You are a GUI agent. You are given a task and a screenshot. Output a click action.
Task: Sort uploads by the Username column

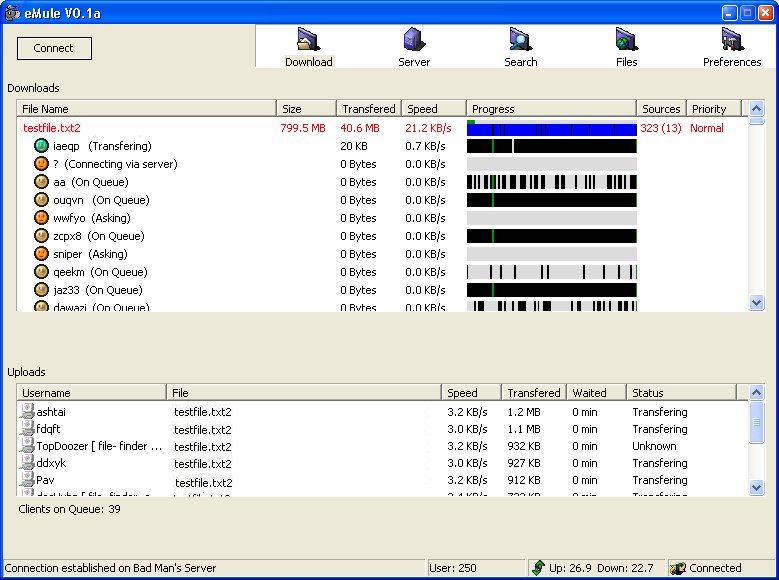91,393
